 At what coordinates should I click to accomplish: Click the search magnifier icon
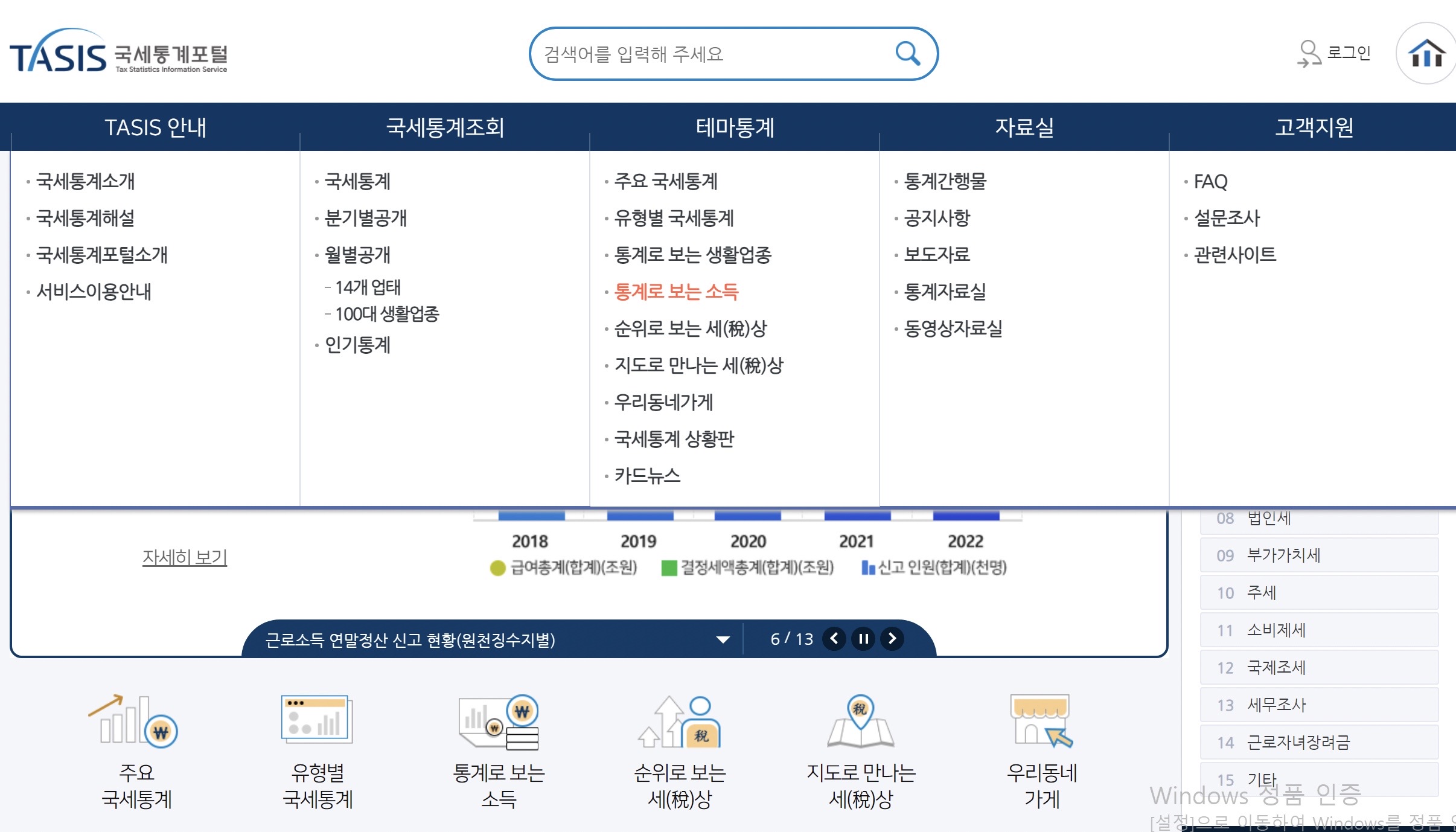(907, 54)
